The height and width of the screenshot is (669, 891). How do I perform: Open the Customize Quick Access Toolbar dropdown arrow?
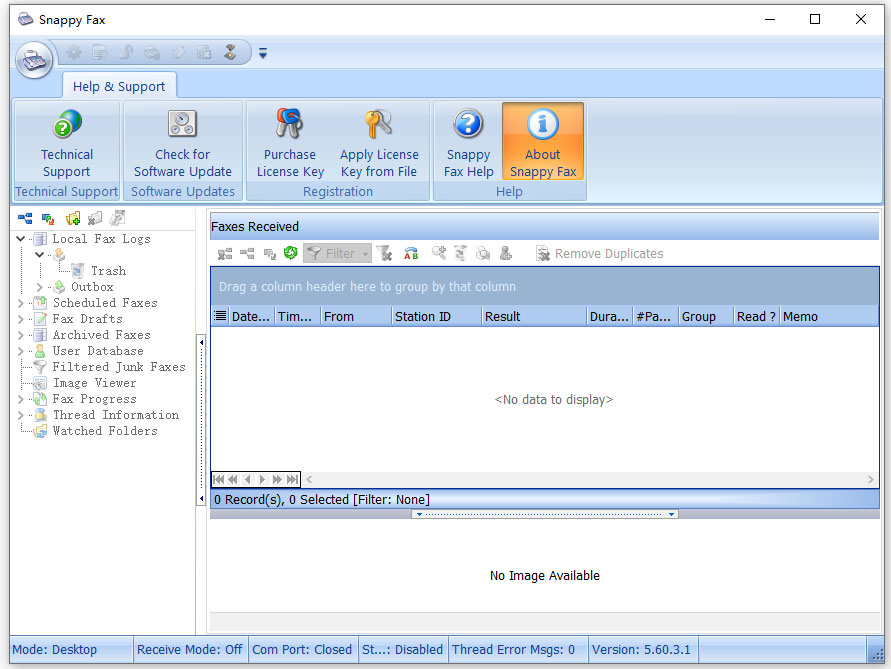263,53
